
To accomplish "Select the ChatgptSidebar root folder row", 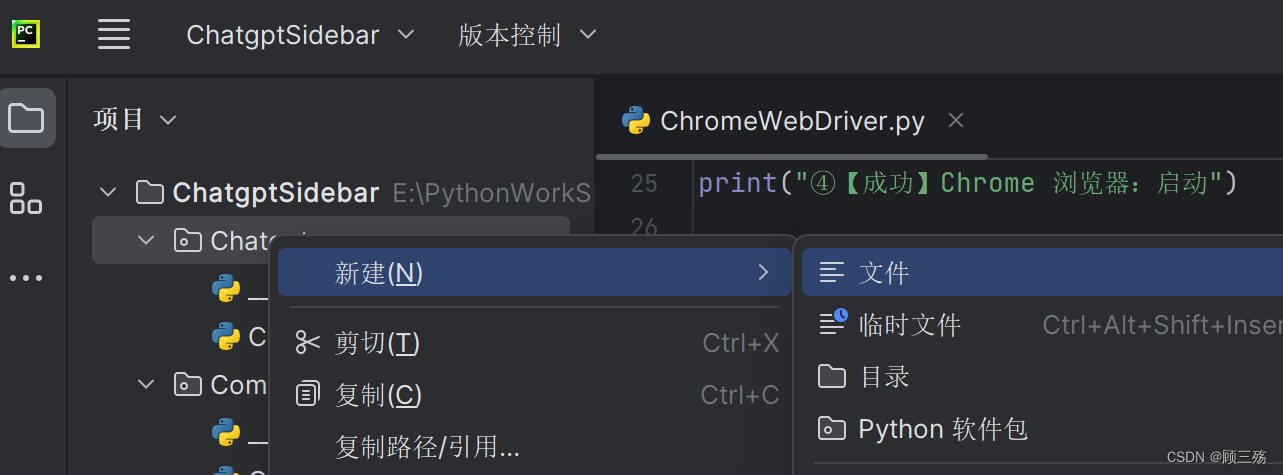I will click(x=340, y=192).
